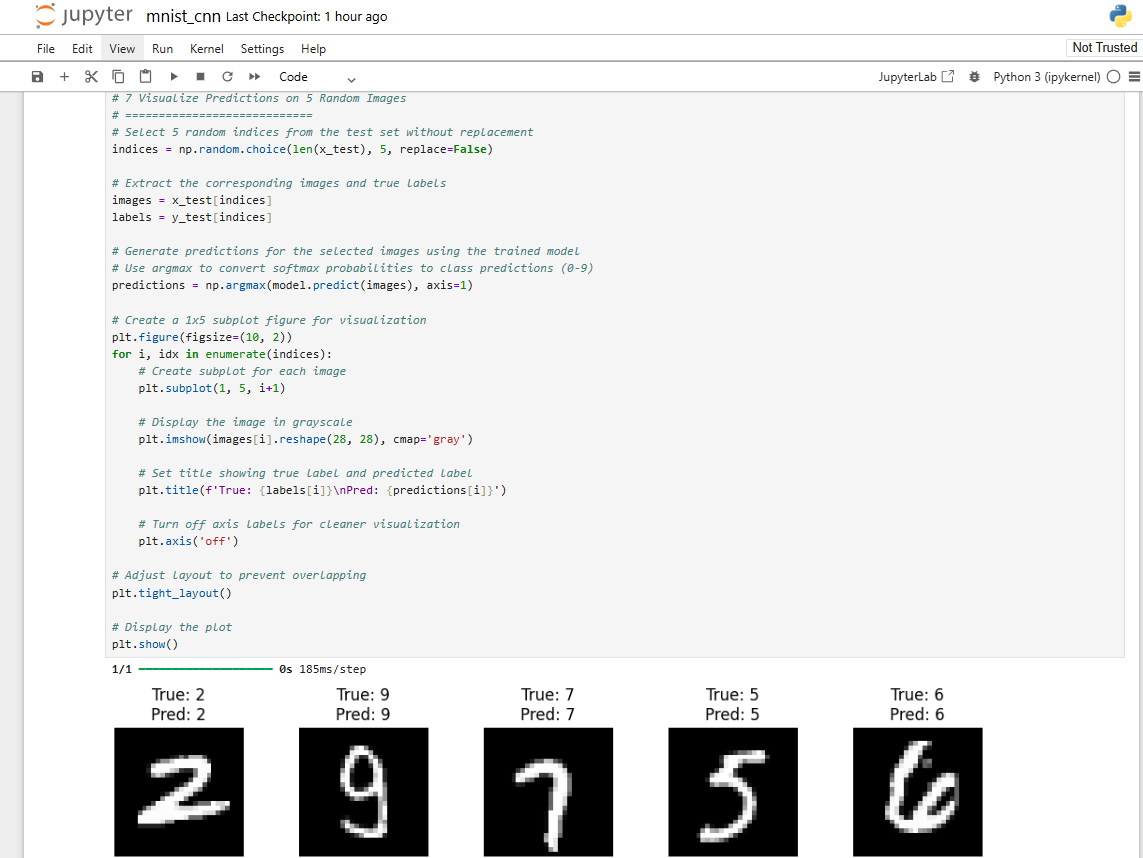Enable the debugger with the bug icon
Viewport: 1143px width, 858px height.
click(974, 76)
